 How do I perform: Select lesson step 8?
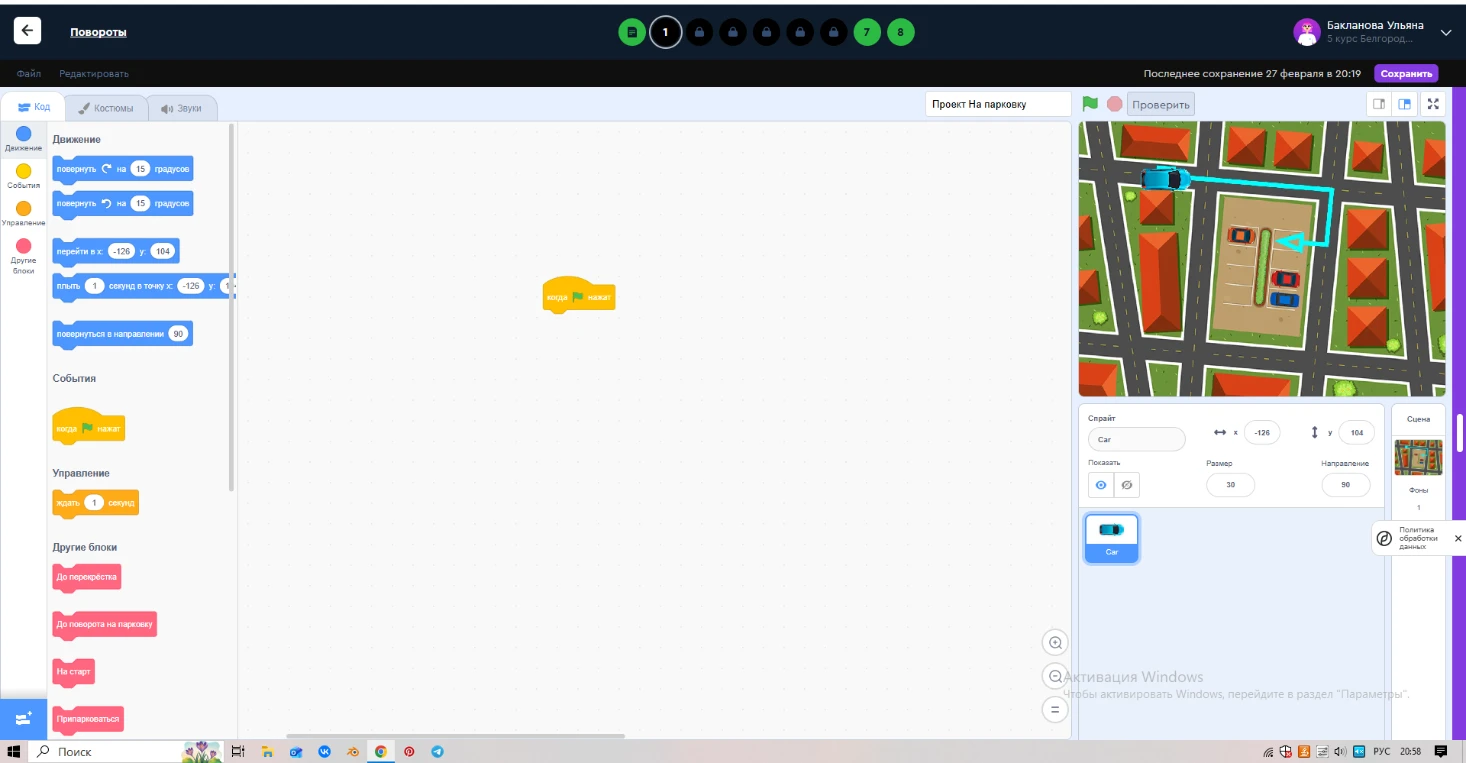(900, 33)
